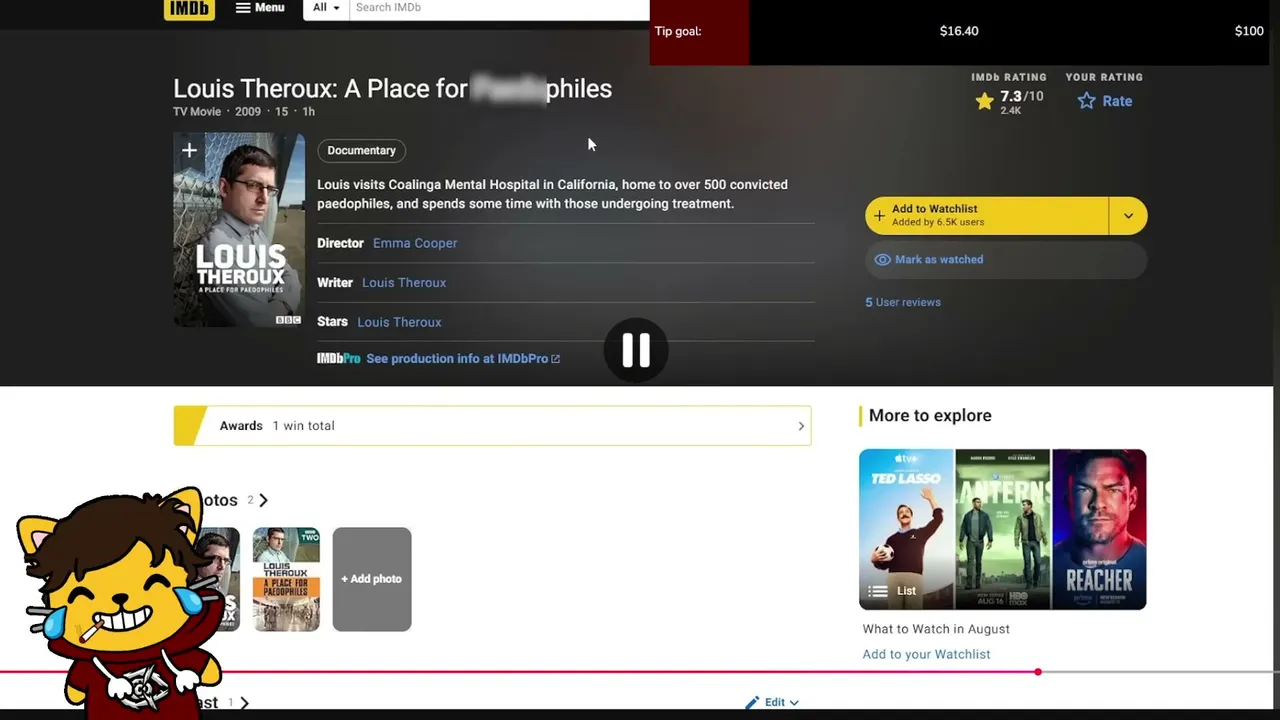Expand the Cast section chevron
The height and width of the screenshot is (720, 1280).
(x=244, y=703)
